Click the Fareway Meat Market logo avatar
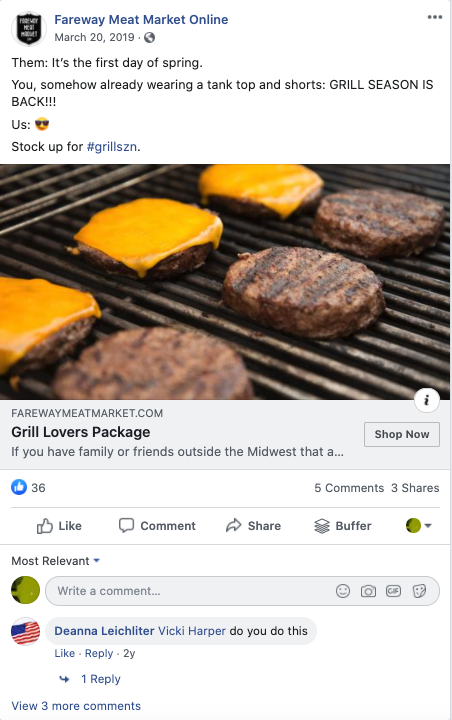The image size is (452, 720). point(28,28)
